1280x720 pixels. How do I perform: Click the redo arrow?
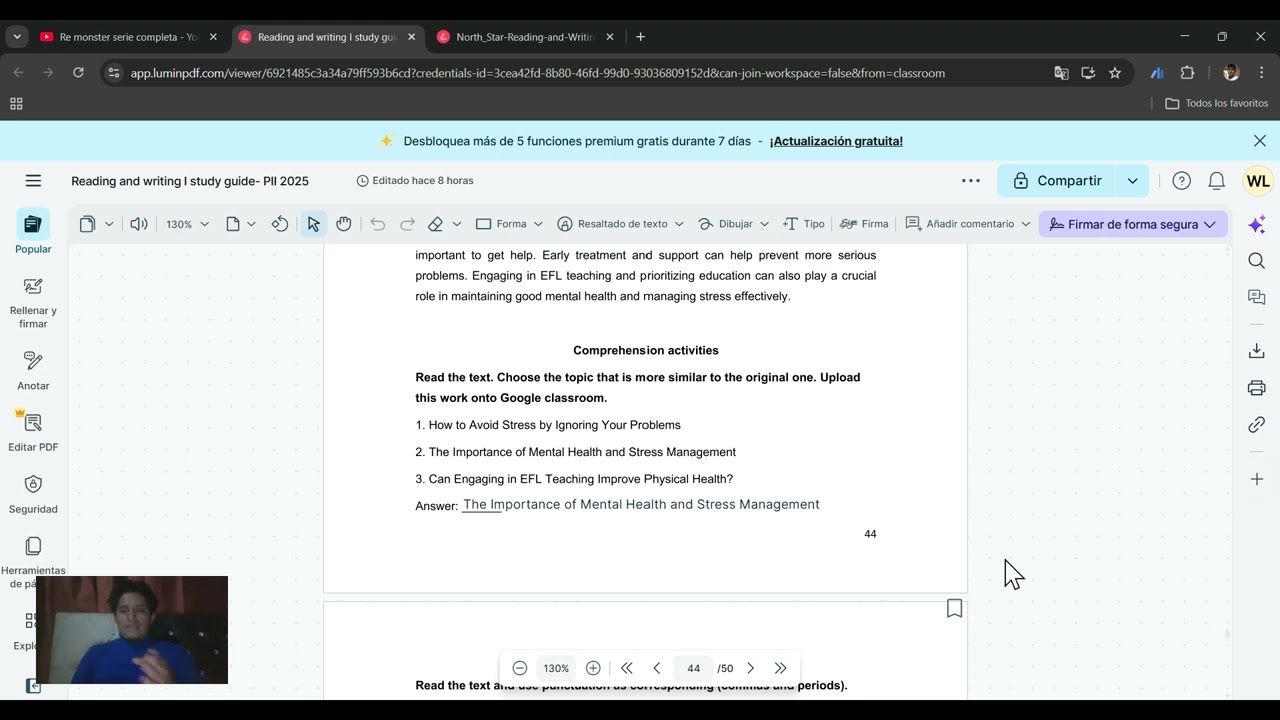tap(407, 224)
